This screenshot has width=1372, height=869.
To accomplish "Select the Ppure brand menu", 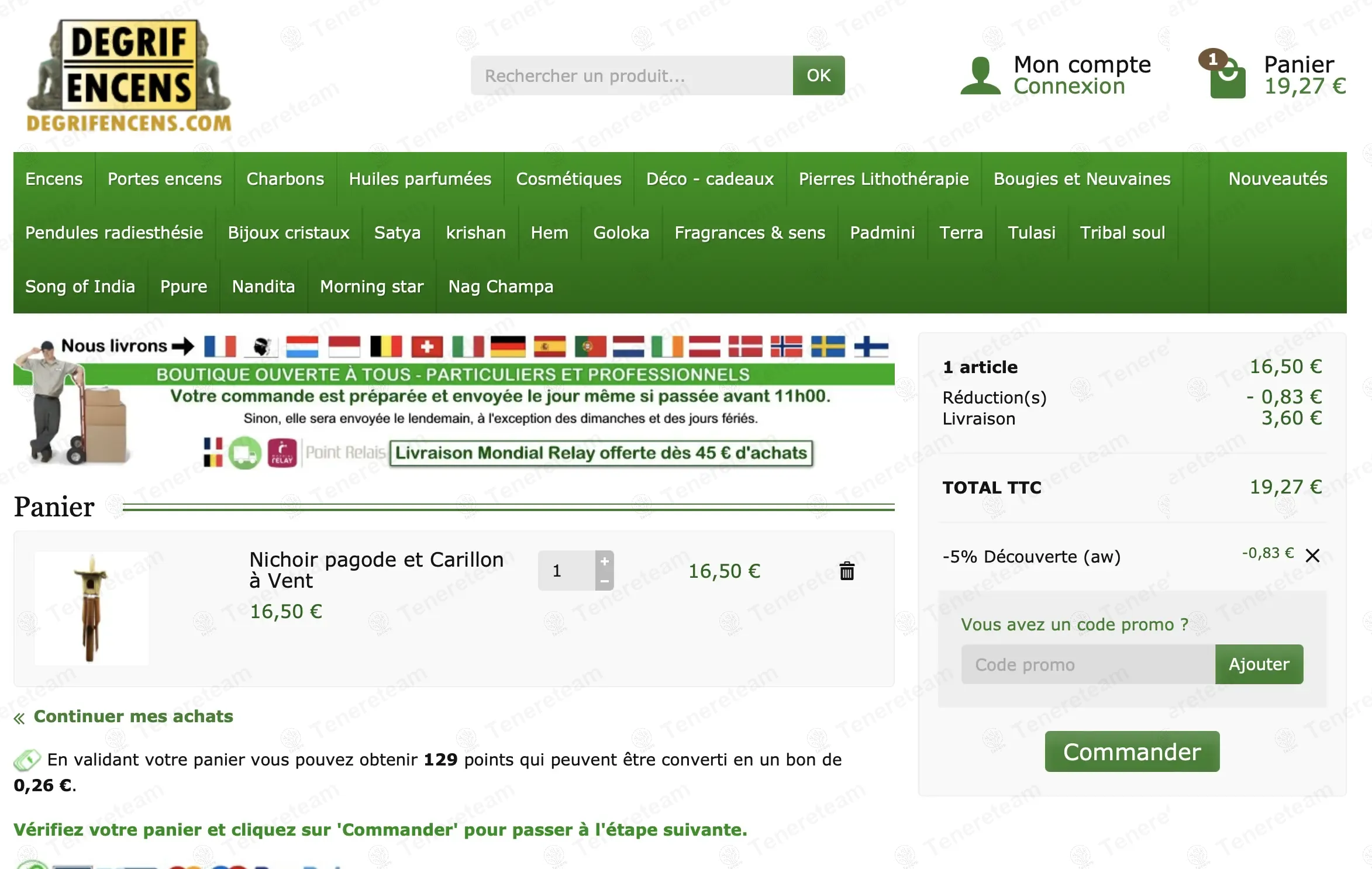I will pyautogui.click(x=184, y=287).
